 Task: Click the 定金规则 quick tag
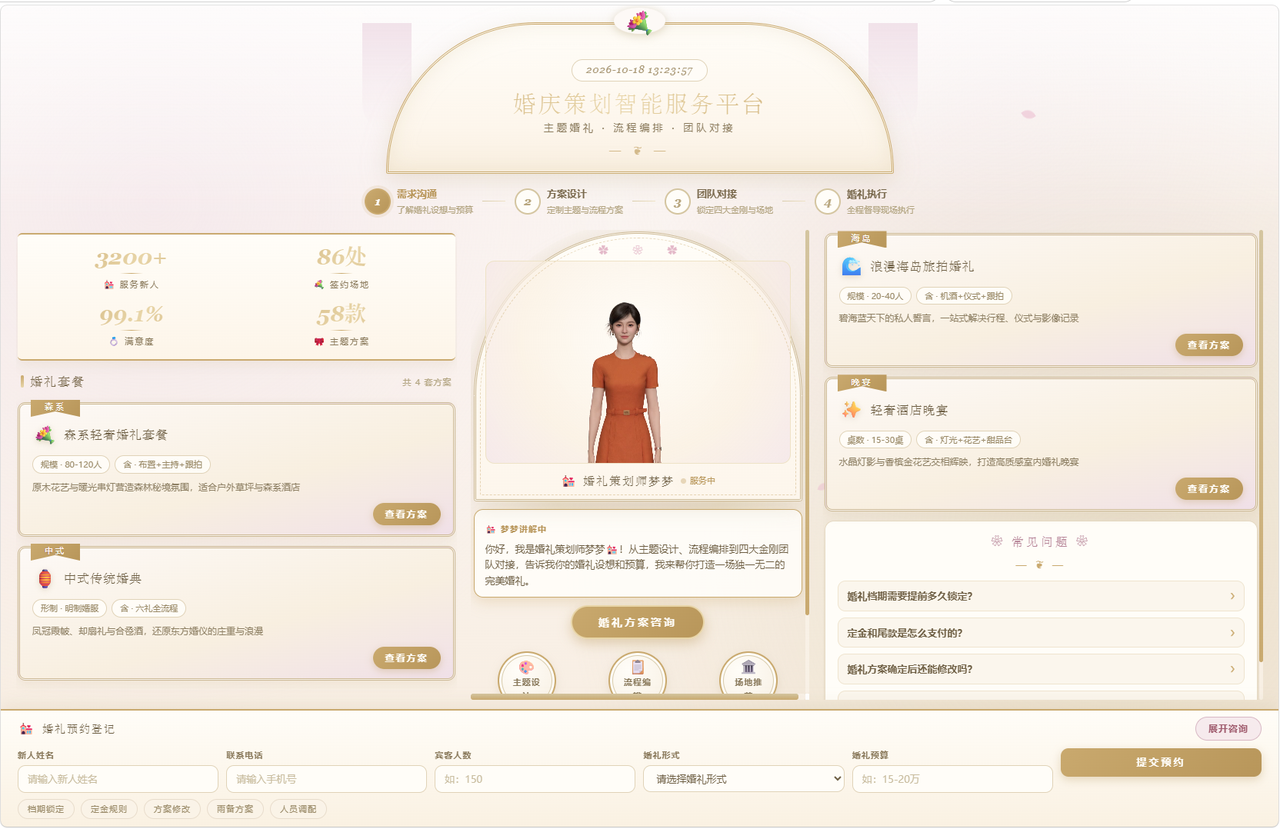(x=108, y=809)
